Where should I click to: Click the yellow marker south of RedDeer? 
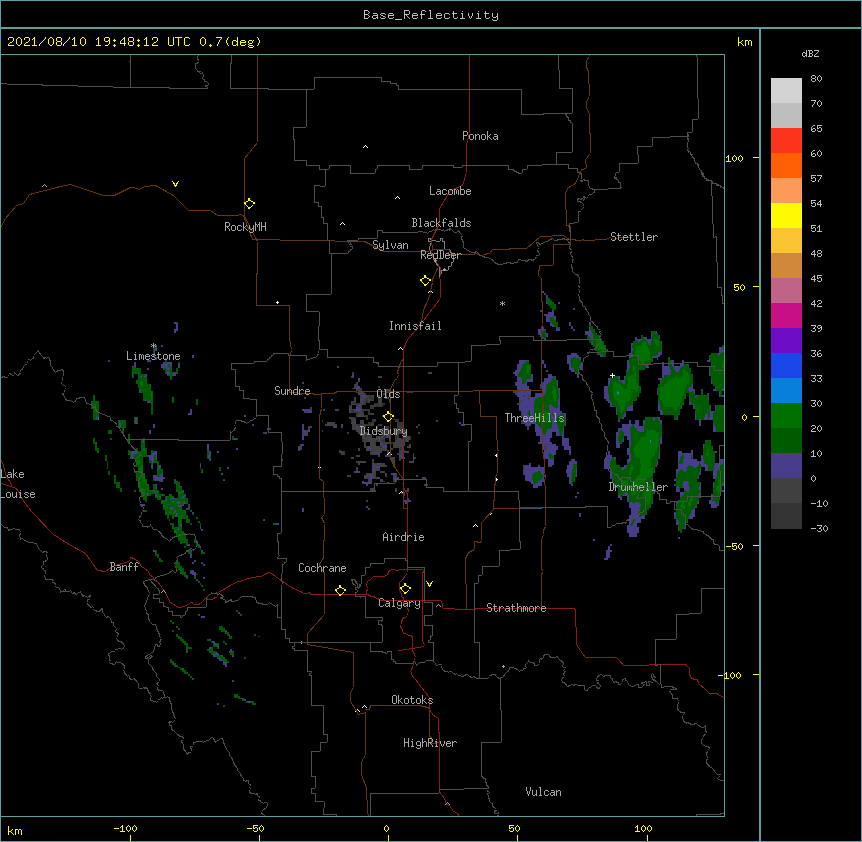point(425,281)
